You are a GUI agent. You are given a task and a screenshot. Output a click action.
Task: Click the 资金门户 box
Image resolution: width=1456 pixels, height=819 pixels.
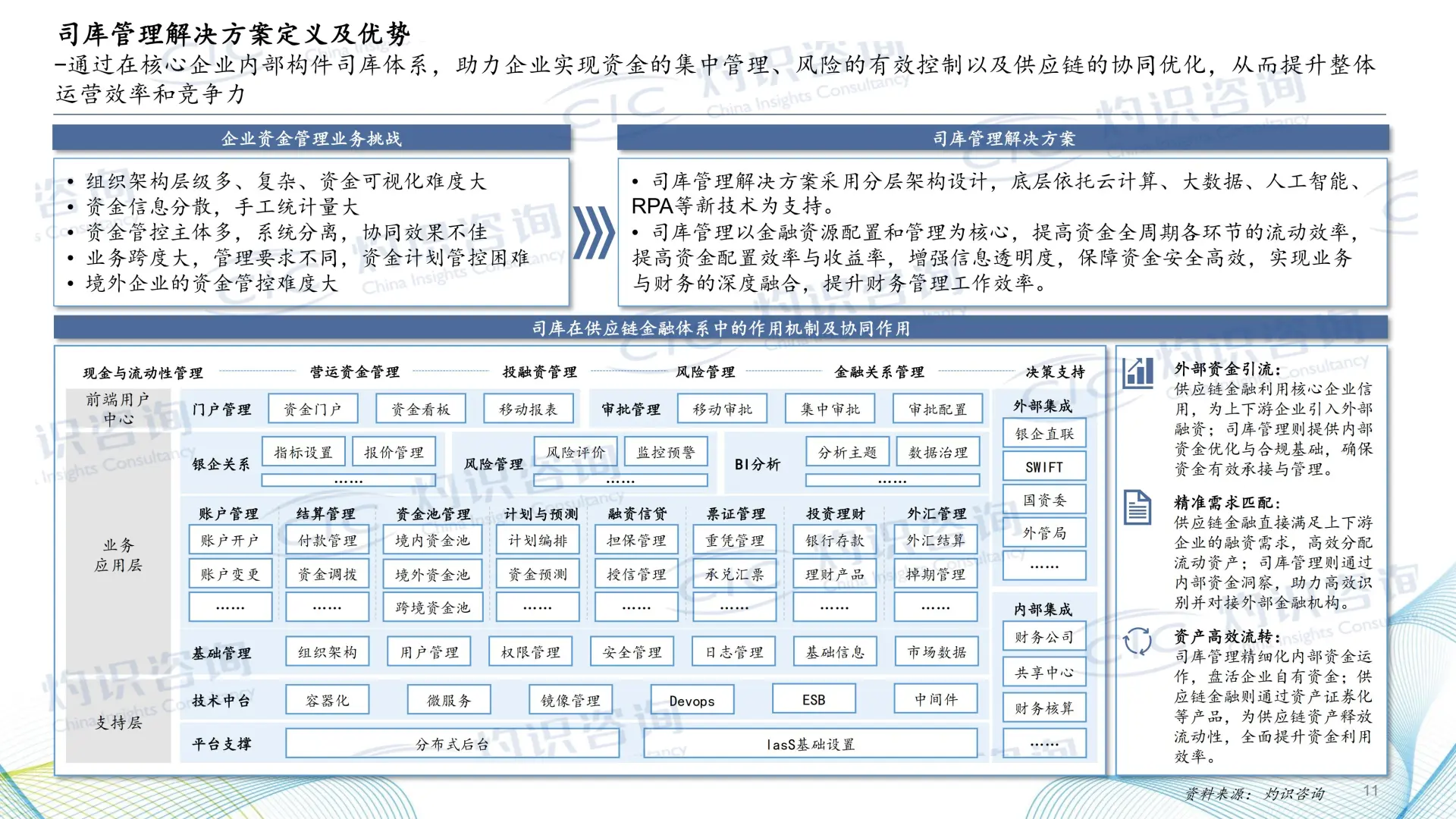pyautogui.click(x=312, y=409)
